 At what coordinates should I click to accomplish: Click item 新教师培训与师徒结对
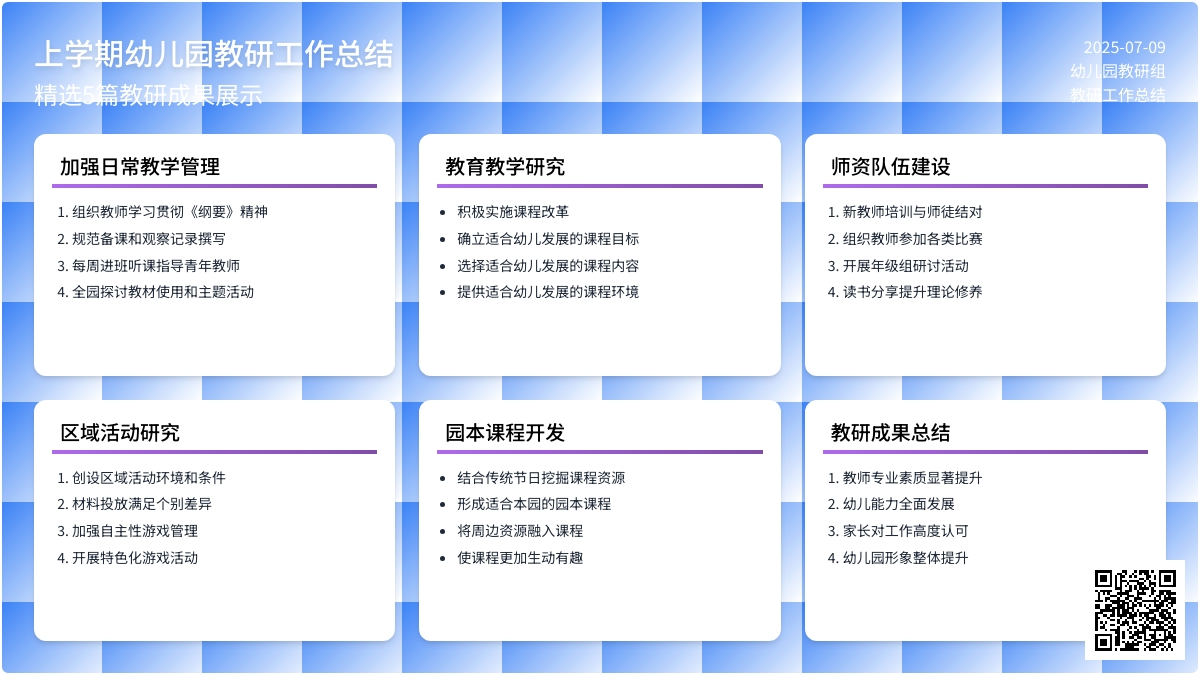pos(913,212)
